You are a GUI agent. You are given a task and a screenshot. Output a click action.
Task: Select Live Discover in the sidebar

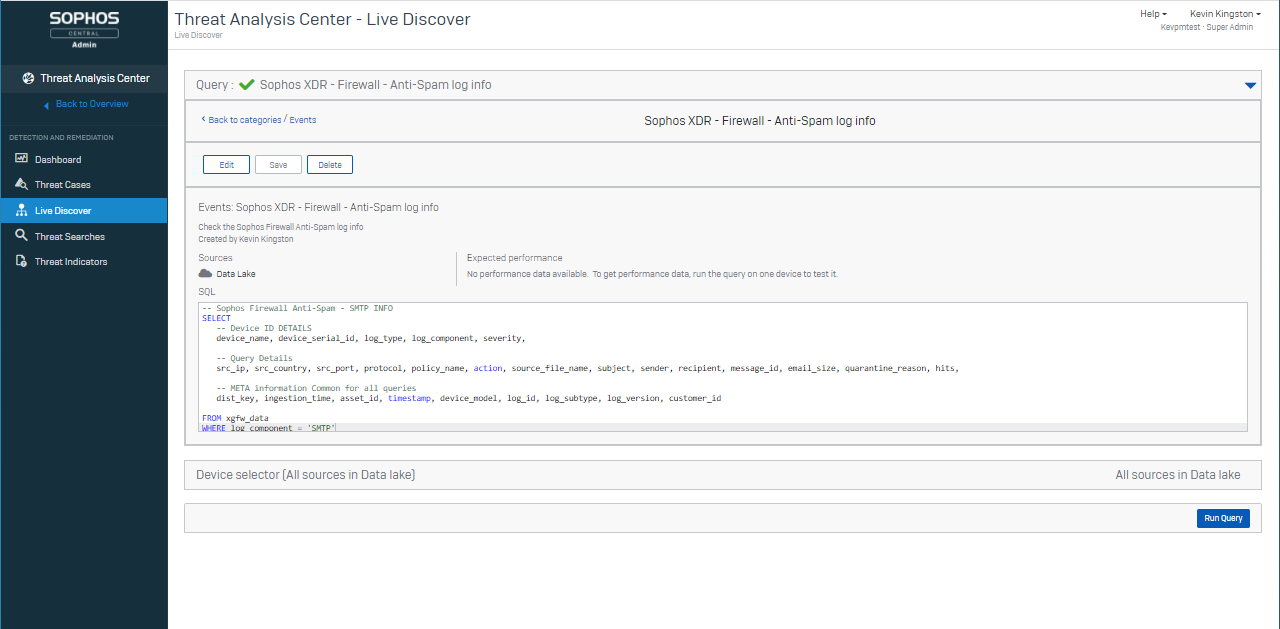tap(84, 210)
